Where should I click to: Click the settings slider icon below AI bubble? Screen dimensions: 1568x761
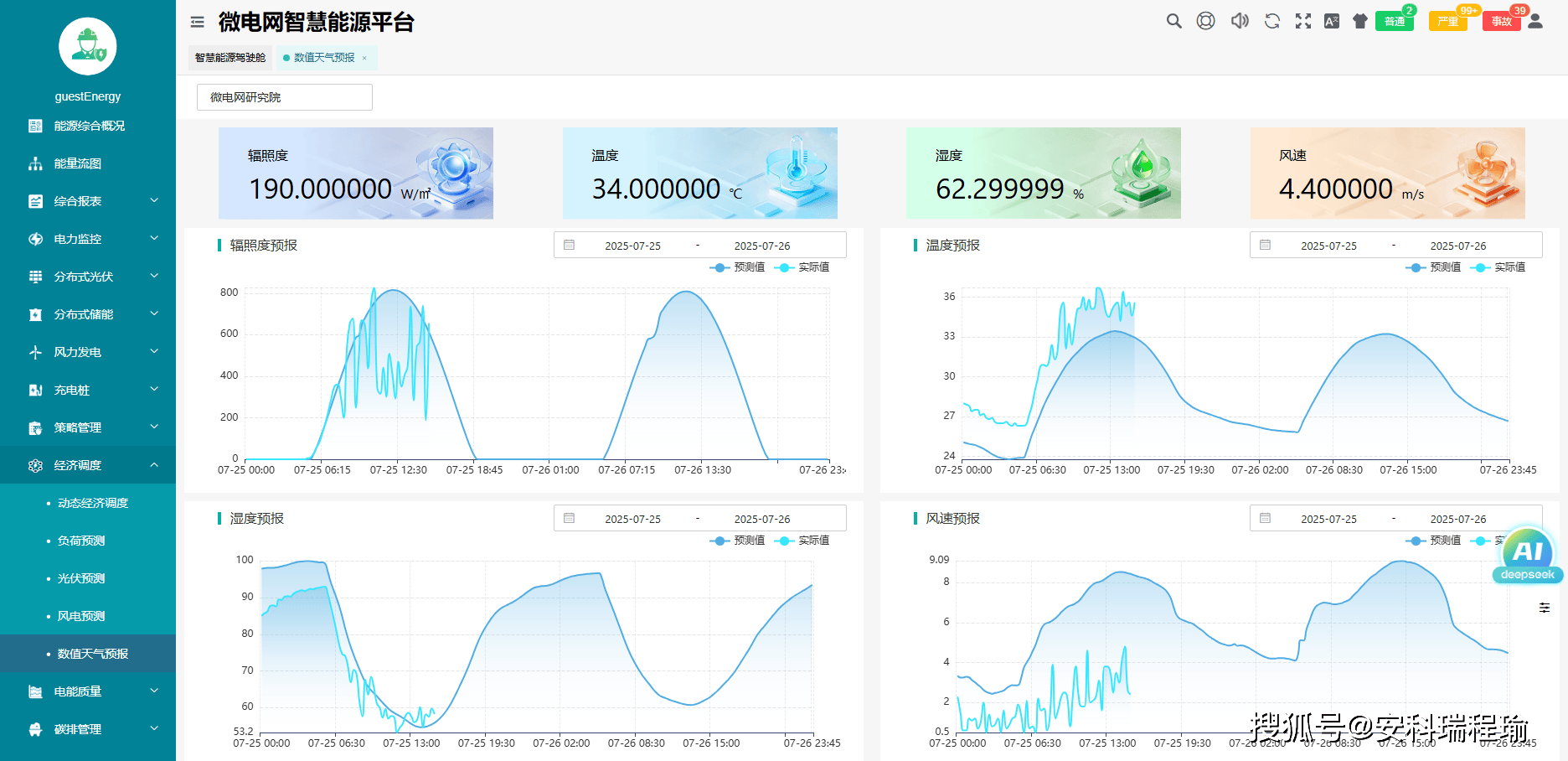1545,608
